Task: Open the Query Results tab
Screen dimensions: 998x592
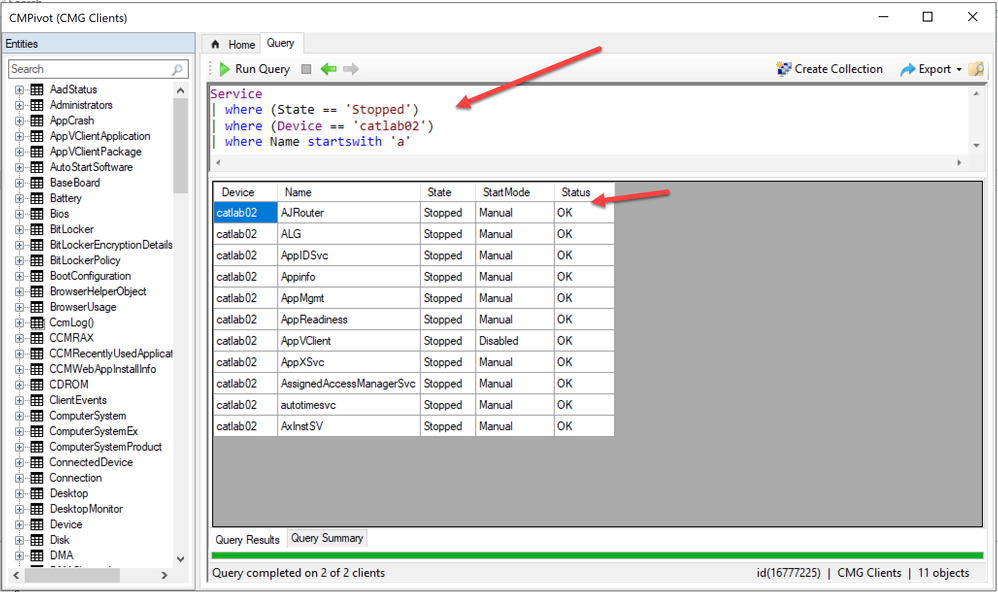Action: (x=248, y=540)
